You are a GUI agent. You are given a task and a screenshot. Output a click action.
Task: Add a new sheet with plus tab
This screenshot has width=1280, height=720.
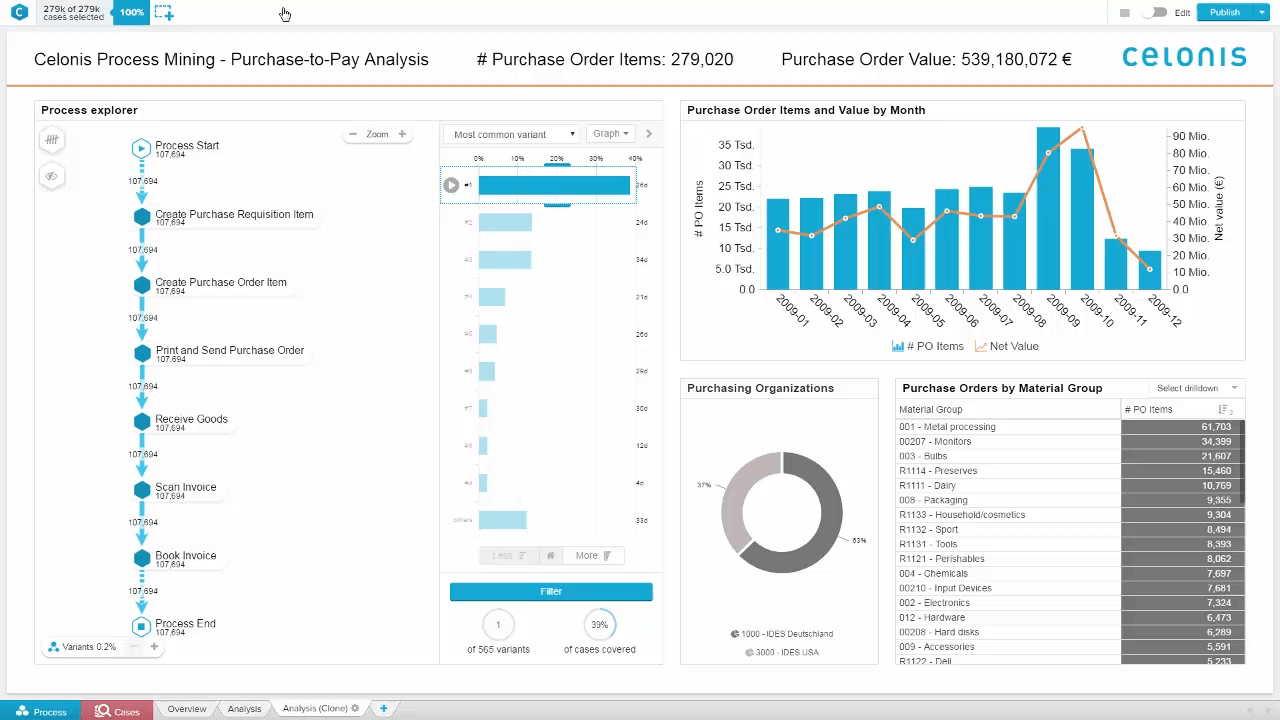click(x=383, y=709)
